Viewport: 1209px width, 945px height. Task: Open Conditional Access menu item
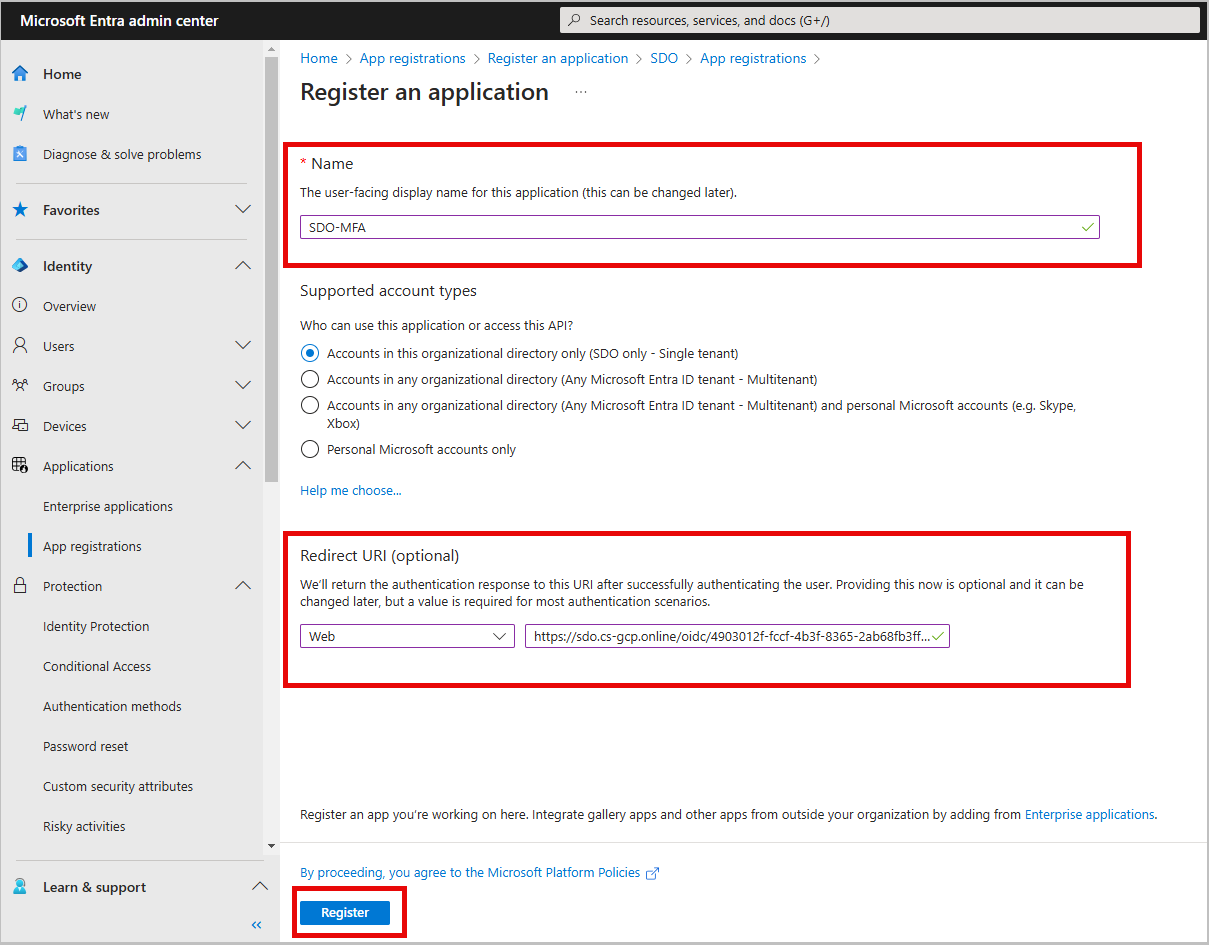click(97, 666)
